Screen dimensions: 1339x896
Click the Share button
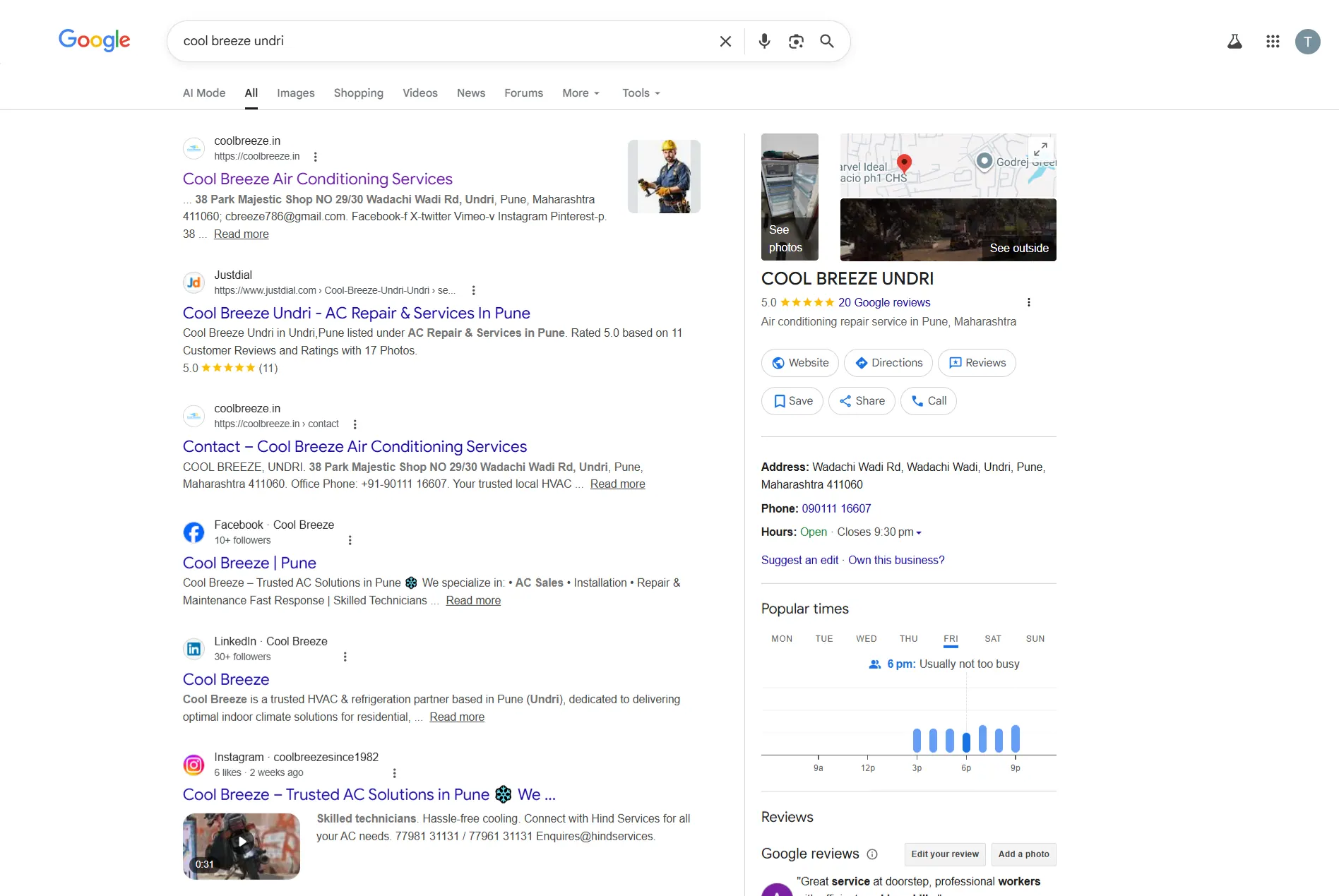click(x=862, y=401)
